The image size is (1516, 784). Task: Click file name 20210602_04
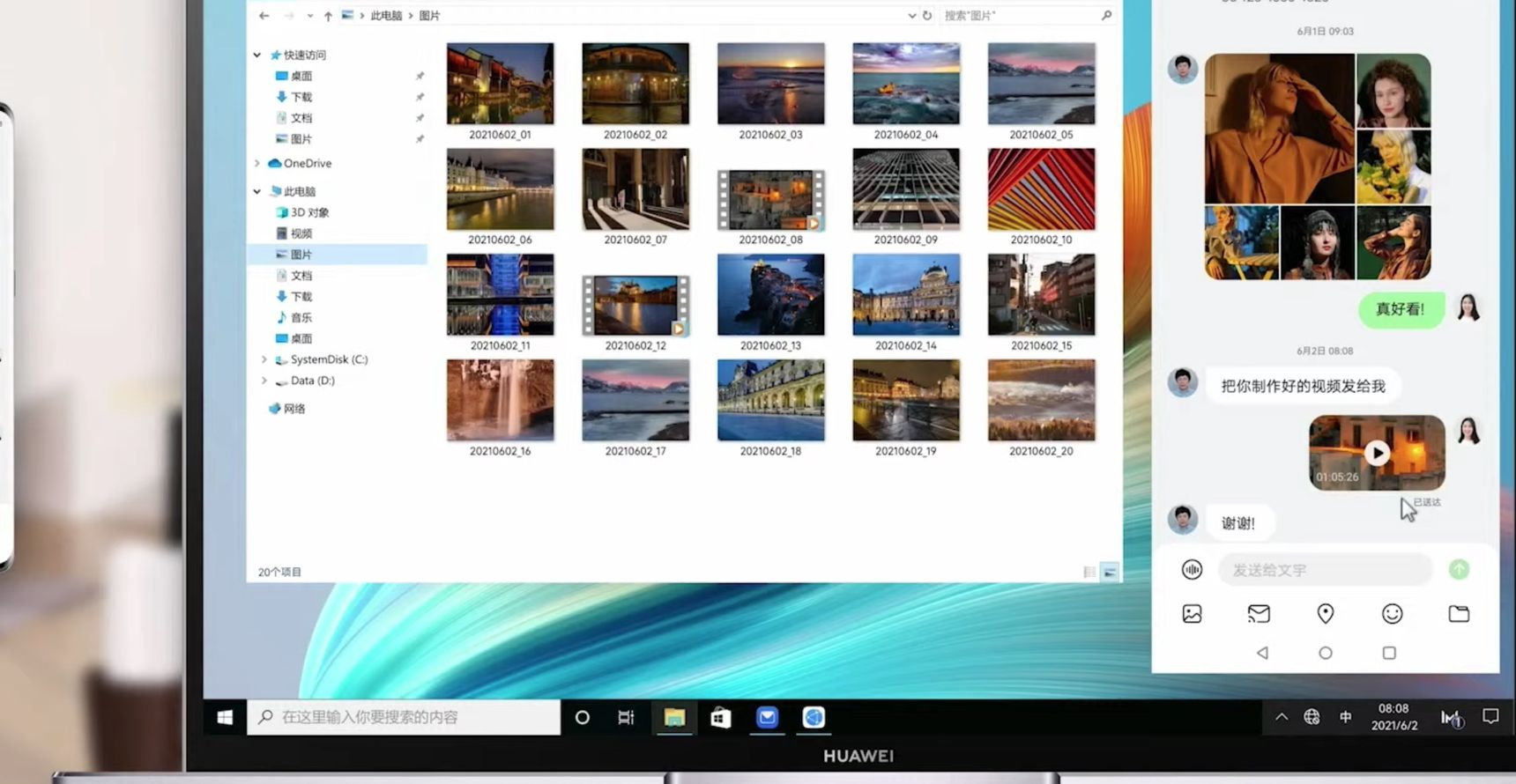click(x=906, y=135)
